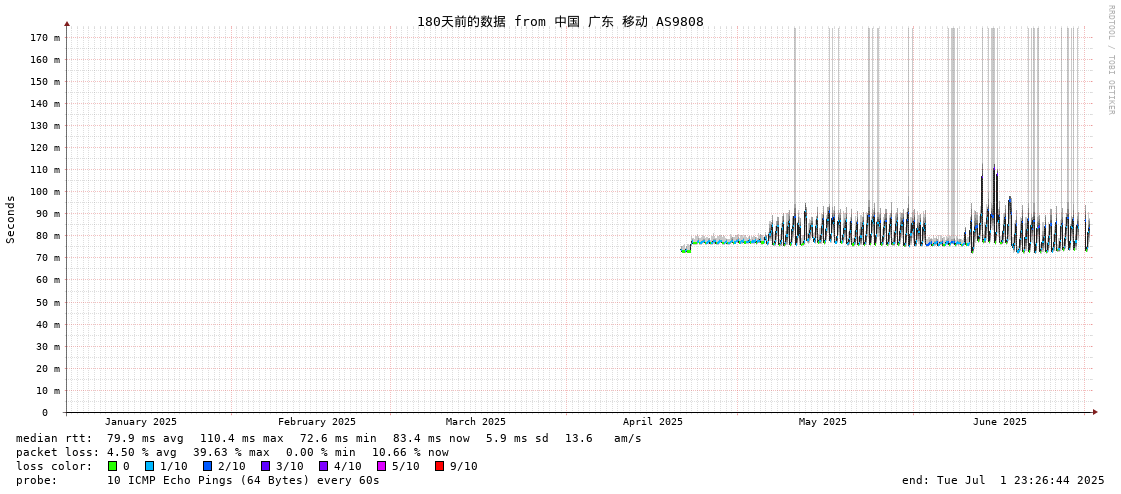Click the '110.4 ms max' rtt value

pos(242,438)
